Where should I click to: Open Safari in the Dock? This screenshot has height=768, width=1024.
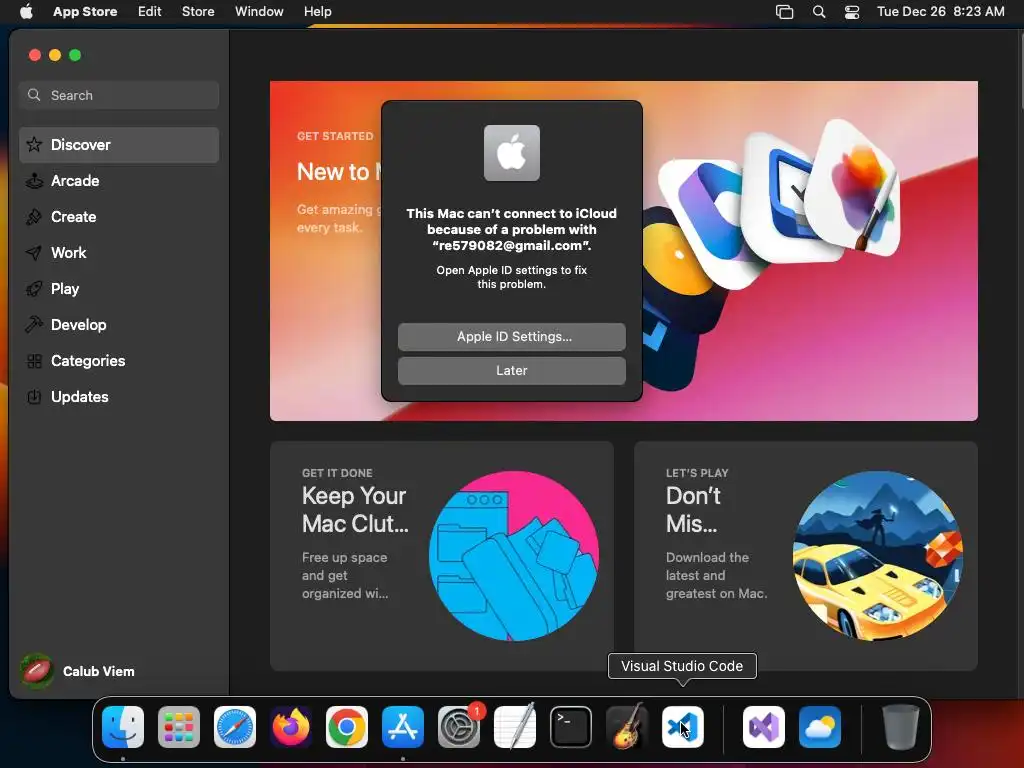click(x=235, y=727)
